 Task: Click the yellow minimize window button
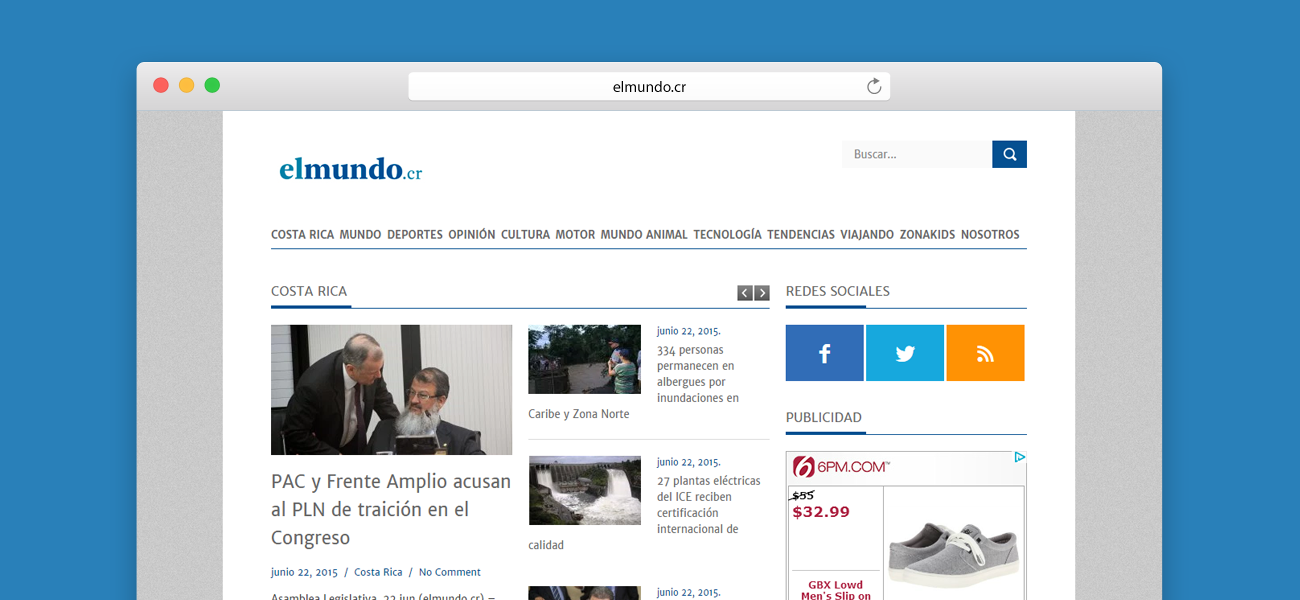pyautogui.click(x=187, y=85)
